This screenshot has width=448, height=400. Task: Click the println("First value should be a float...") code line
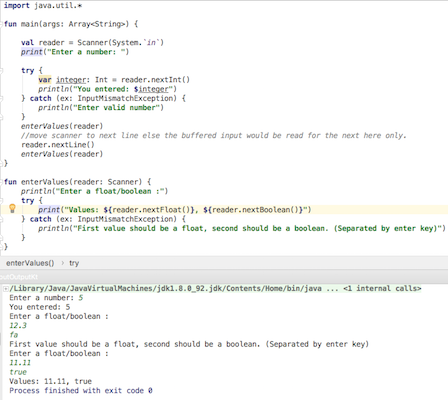pyautogui.click(x=242, y=228)
